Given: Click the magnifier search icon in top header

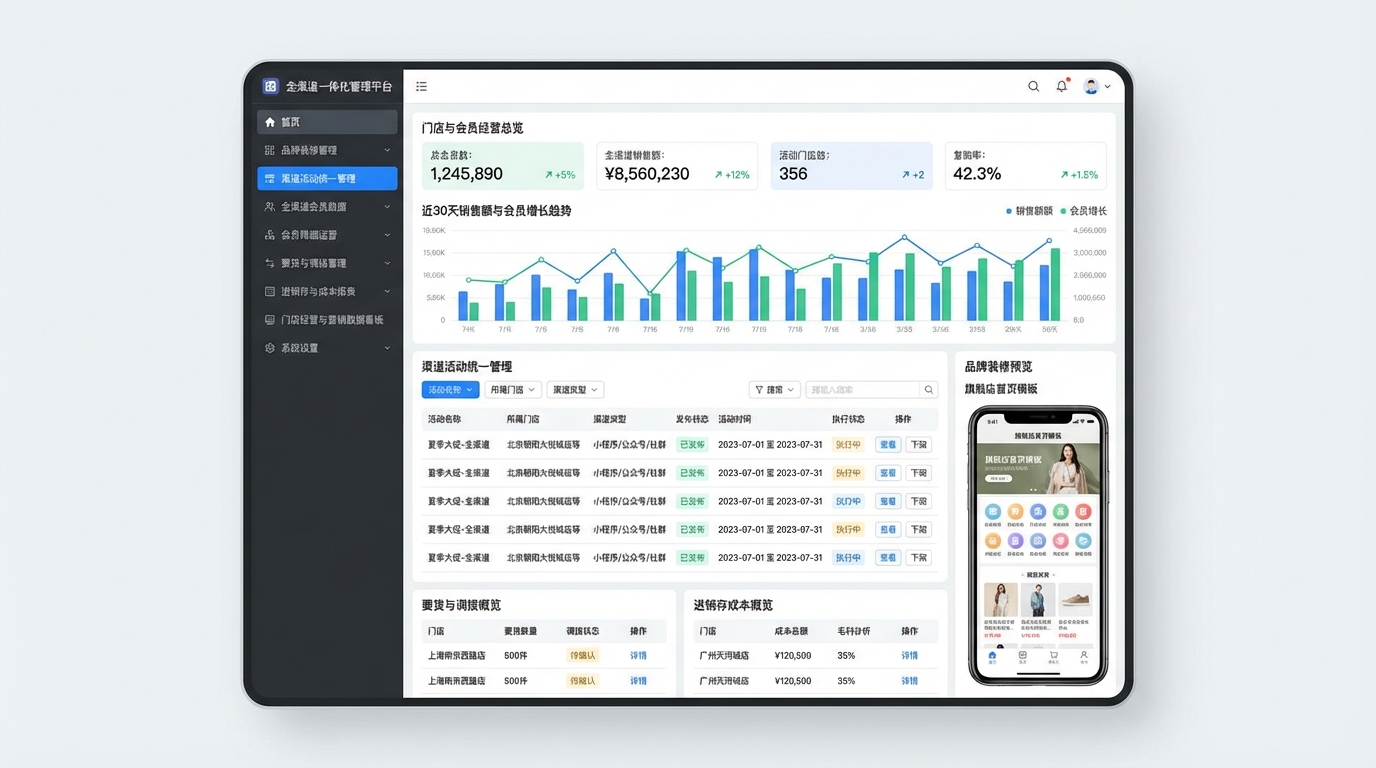Looking at the screenshot, I should (1033, 87).
